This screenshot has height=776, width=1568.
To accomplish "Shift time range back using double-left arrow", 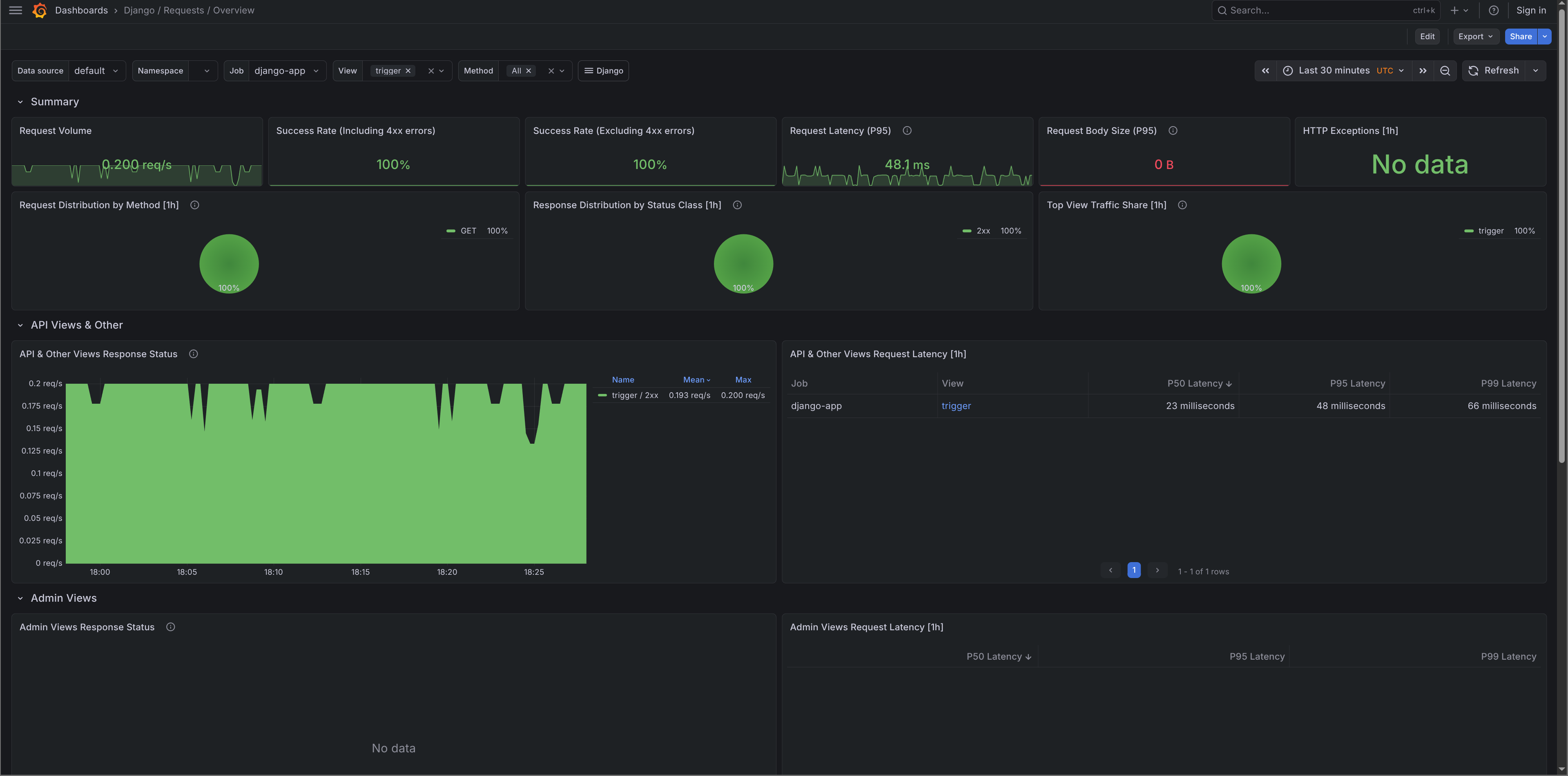I will (x=1265, y=71).
